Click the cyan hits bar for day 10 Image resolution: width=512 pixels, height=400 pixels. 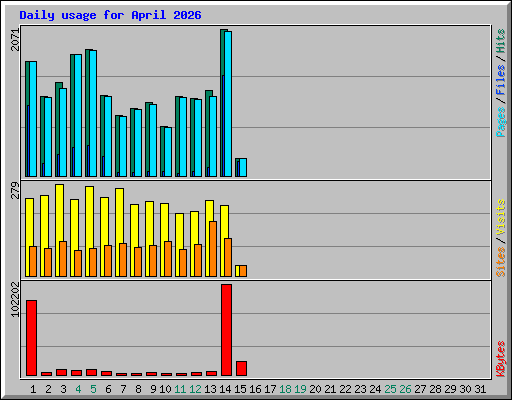click(168, 152)
